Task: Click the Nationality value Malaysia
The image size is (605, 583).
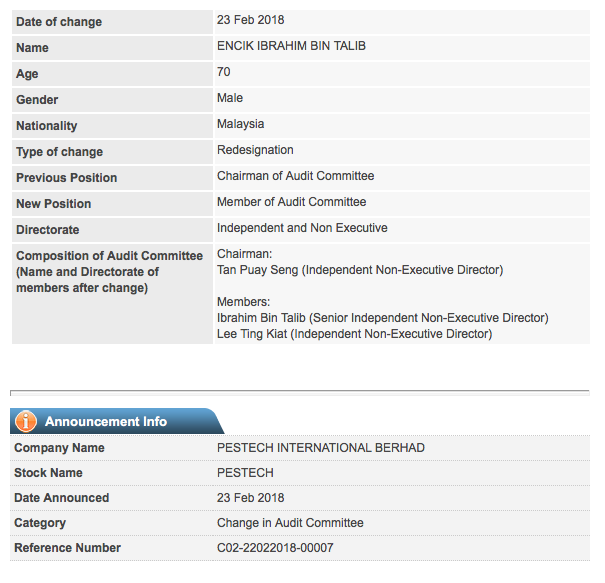Action: [x=242, y=124]
